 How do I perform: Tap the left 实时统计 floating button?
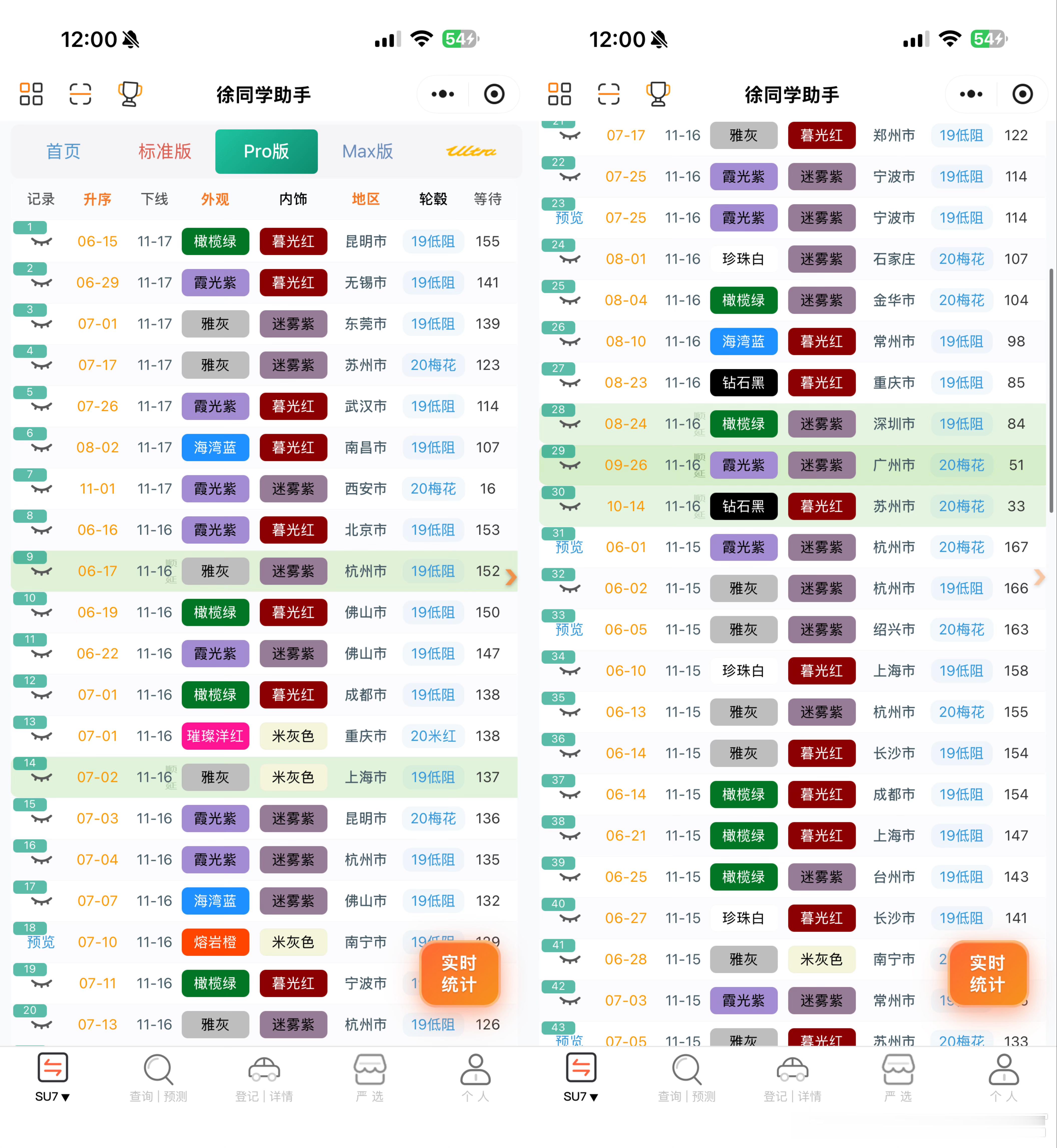(x=459, y=974)
